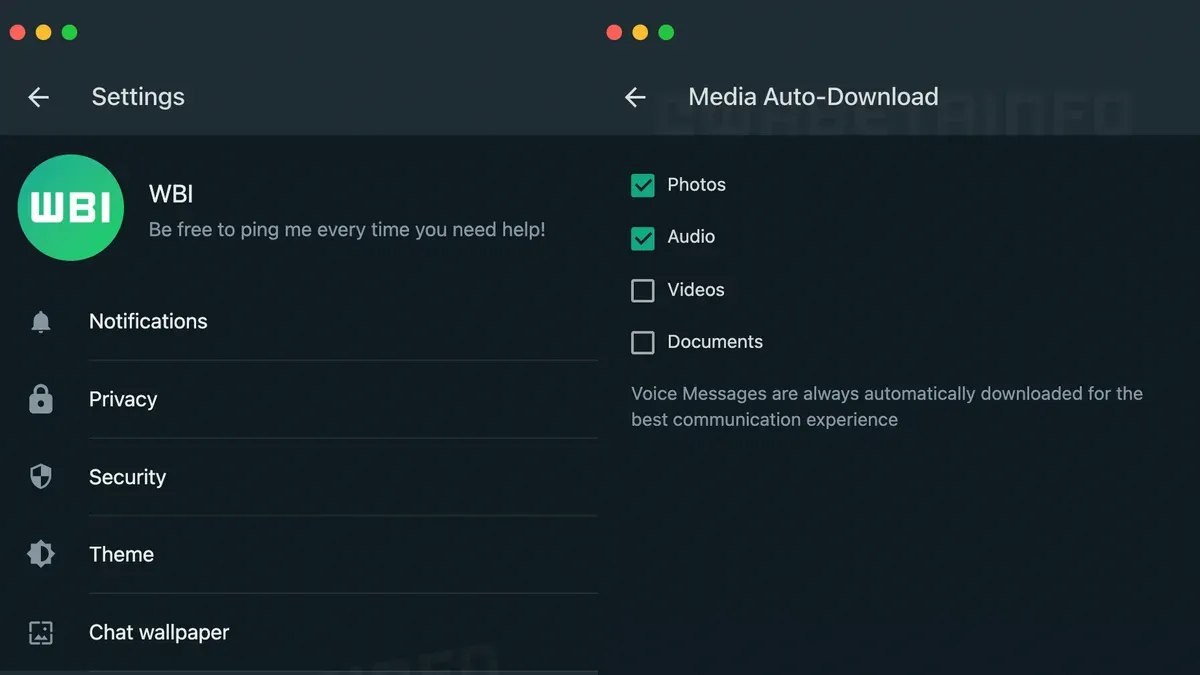This screenshot has height=675, width=1200.
Task: Close the Settings window with red button
Action: [17, 32]
